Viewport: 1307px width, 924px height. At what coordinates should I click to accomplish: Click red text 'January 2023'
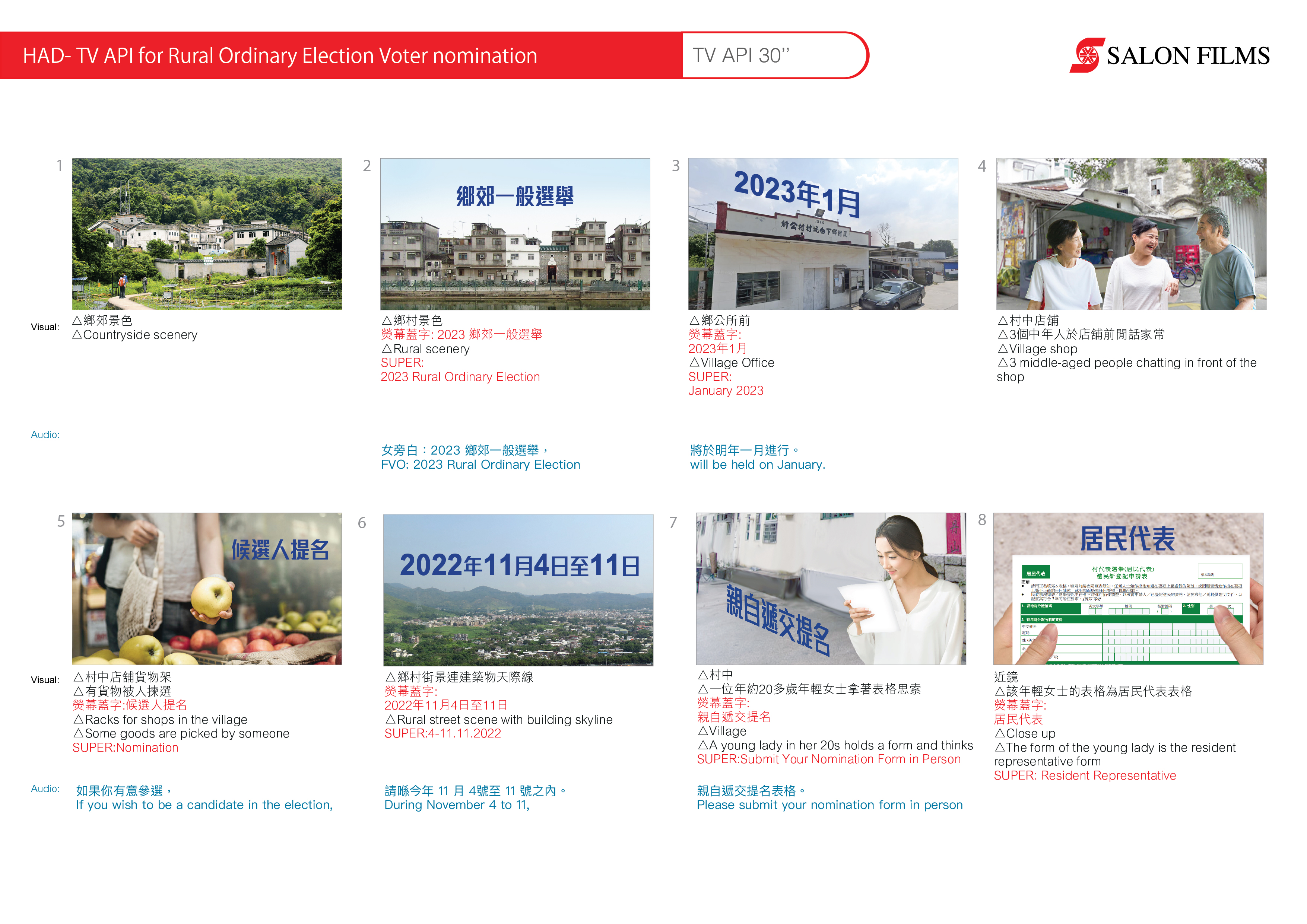[x=726, y=390]
